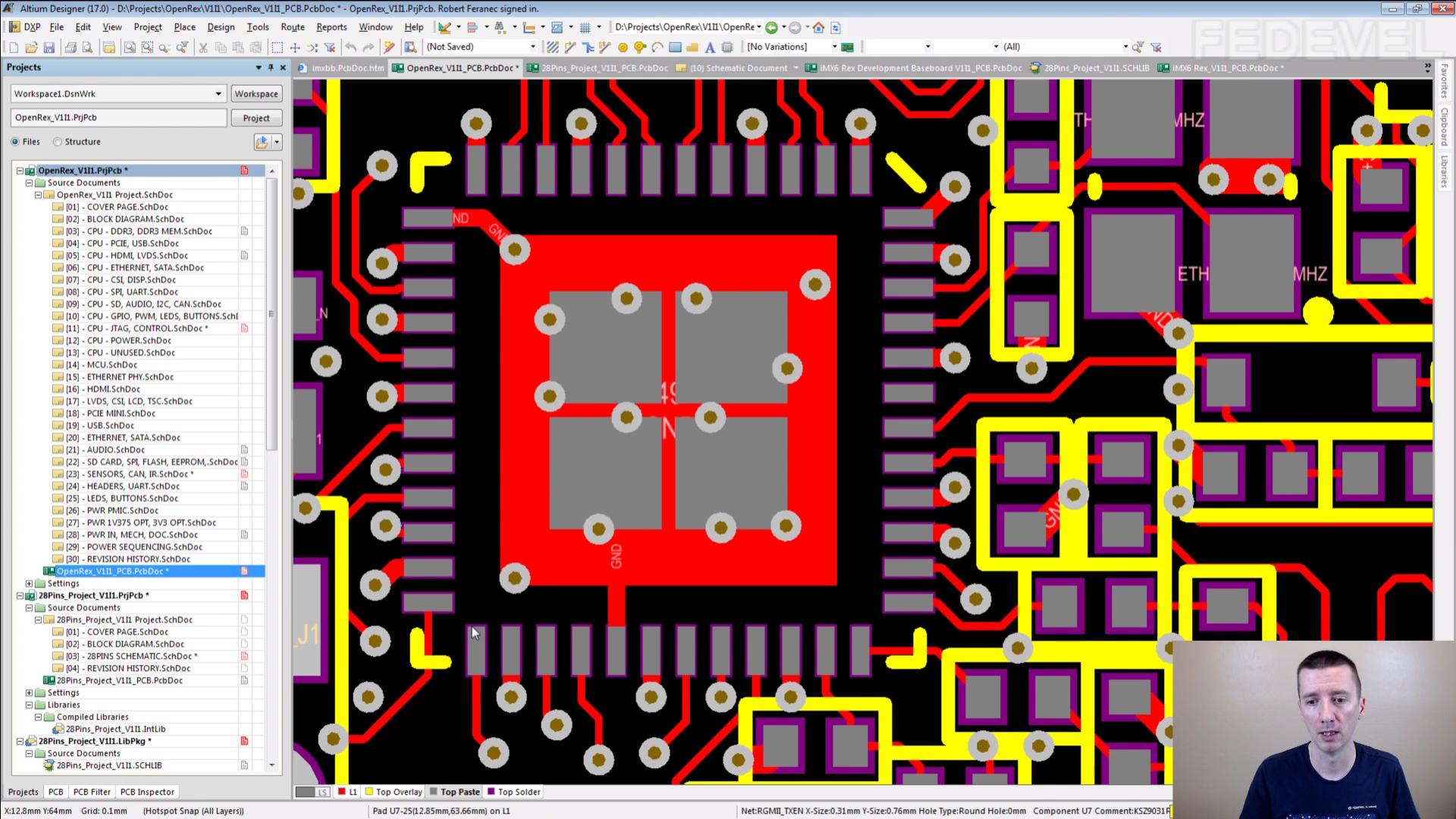Click the Place Pad tool icon
Image resolution: width=1456 pixels, height=819 pixels.
[623, 47]
